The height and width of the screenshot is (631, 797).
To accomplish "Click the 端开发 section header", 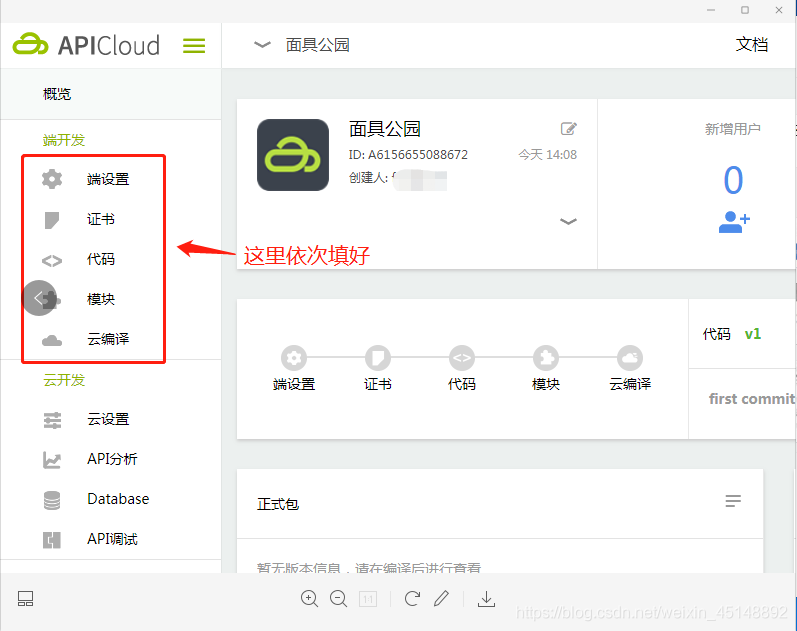I will tap(64, 140).
